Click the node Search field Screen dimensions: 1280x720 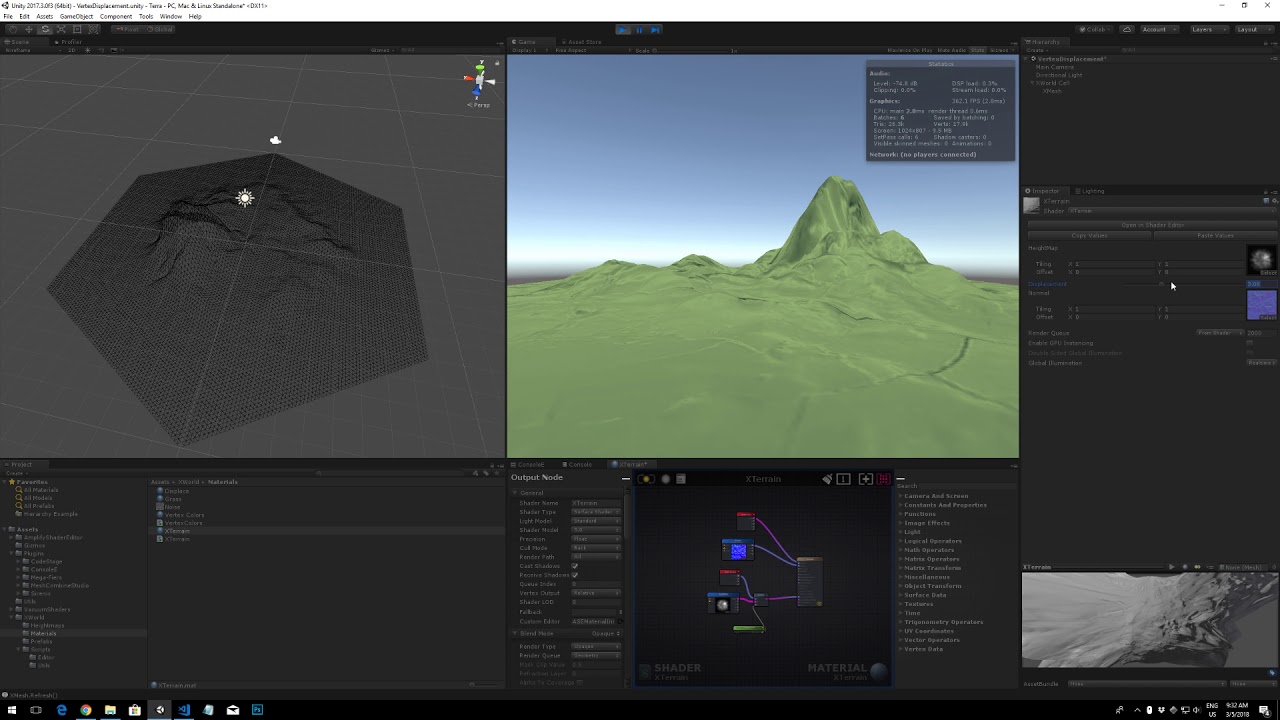coord(955,486)
